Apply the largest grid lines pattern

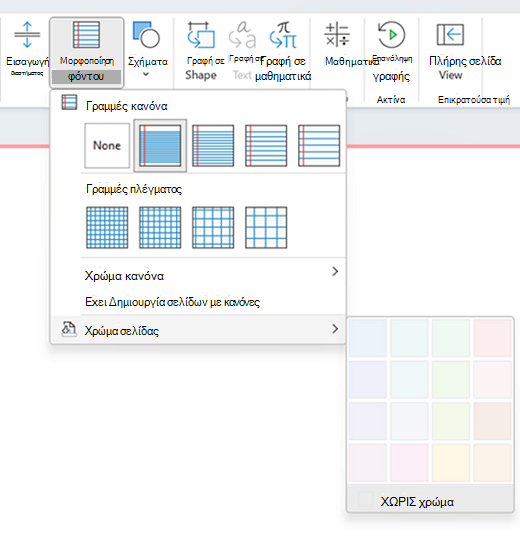tap(266, 227)
